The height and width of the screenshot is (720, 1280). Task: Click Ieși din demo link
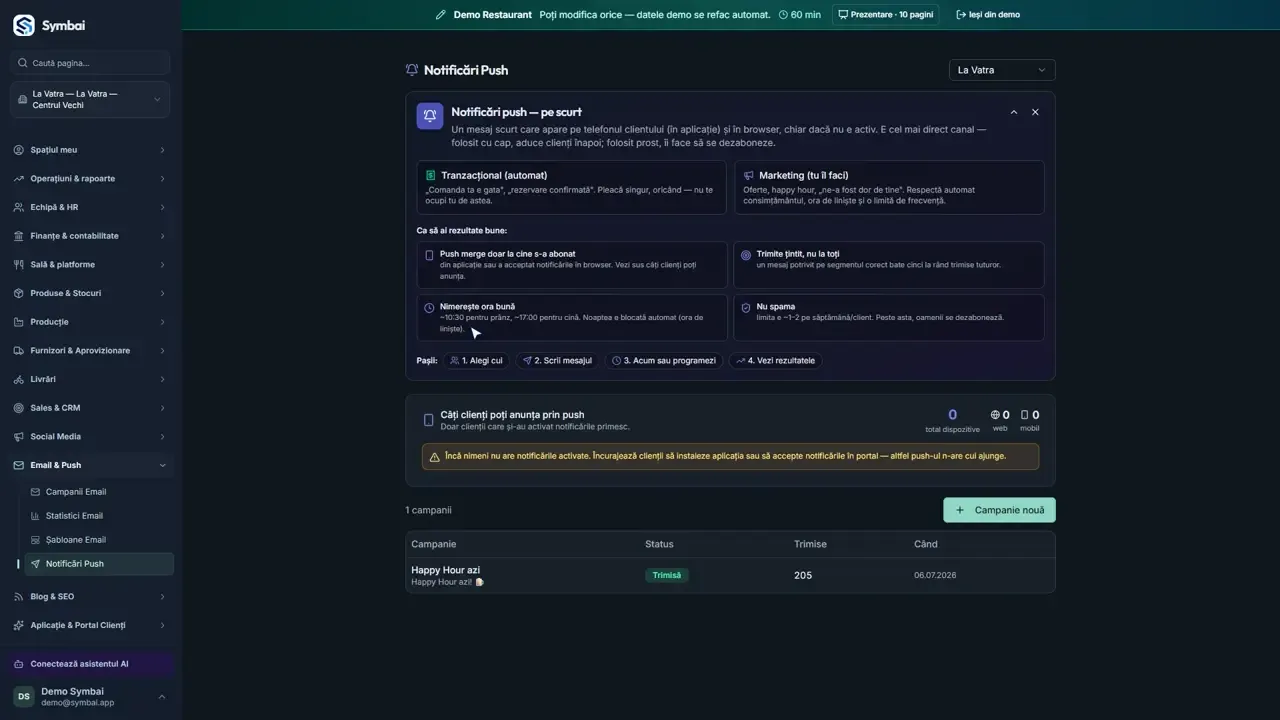tap(988, 15)
